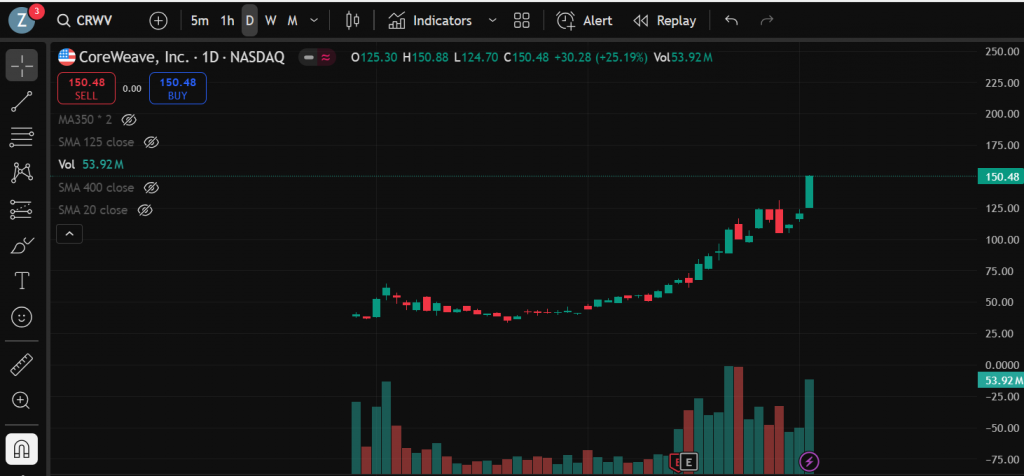The image size is (1024, 476).
Task: Open the dropdown arrow next to Indicators
Action: coord(491,20)
